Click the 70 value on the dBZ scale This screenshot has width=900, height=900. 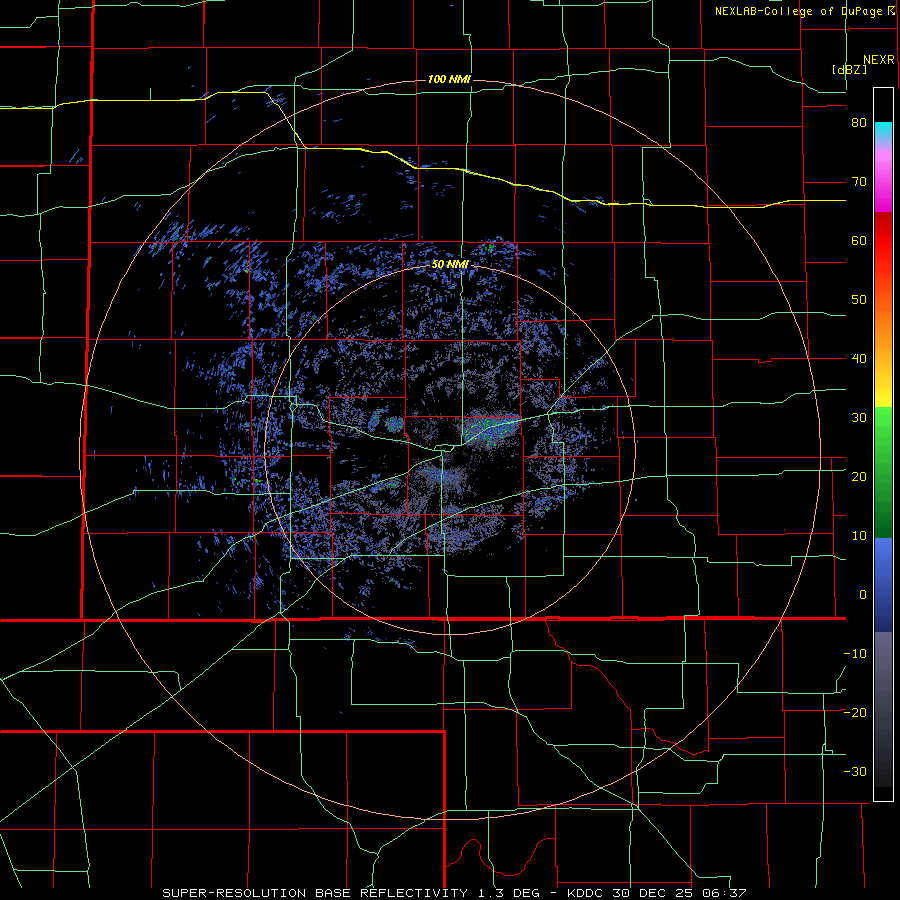[859, 182]
